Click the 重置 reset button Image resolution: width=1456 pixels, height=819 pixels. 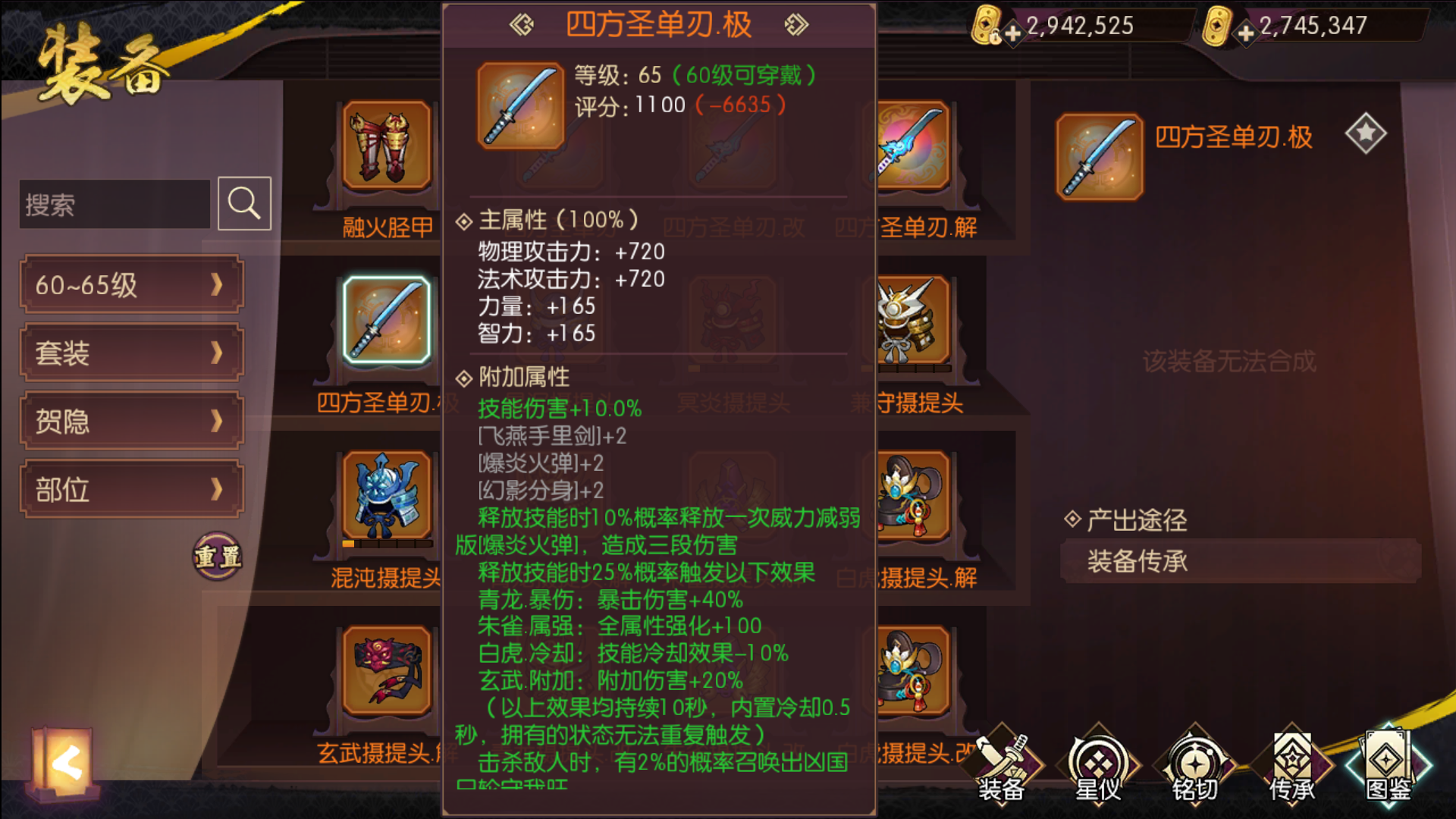point(218,557)
